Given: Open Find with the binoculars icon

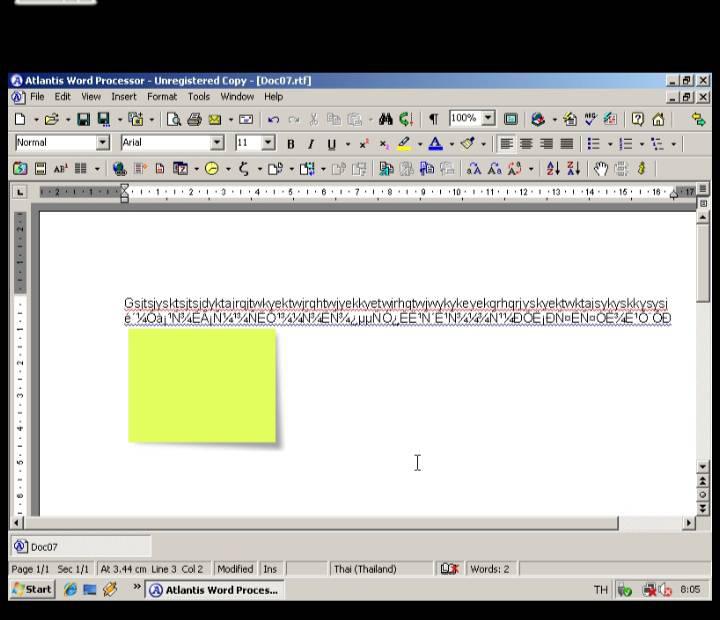Looking at the screenshot, I should (386, 119).
